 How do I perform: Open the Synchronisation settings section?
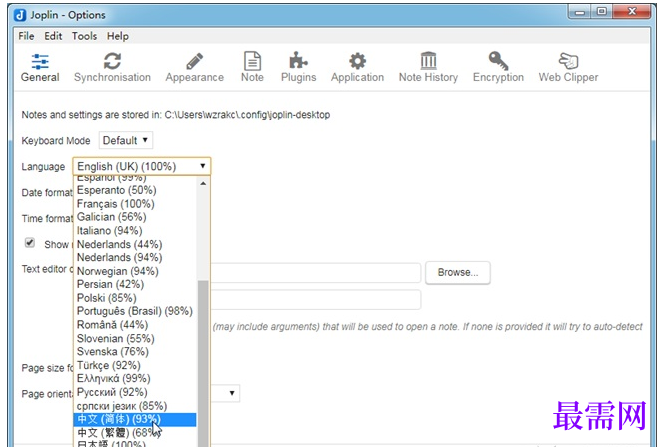[x=112, y=67]
